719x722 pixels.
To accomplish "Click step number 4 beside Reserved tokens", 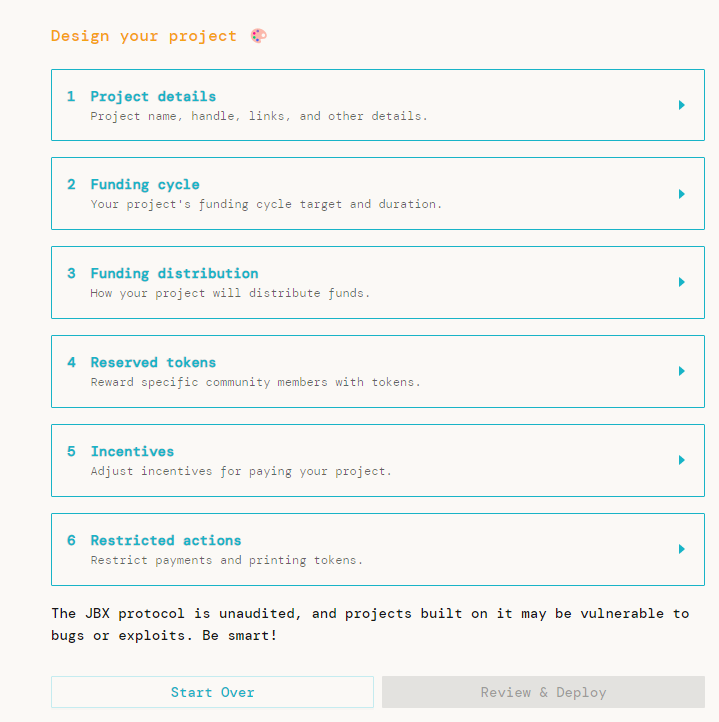I will 71,362.
